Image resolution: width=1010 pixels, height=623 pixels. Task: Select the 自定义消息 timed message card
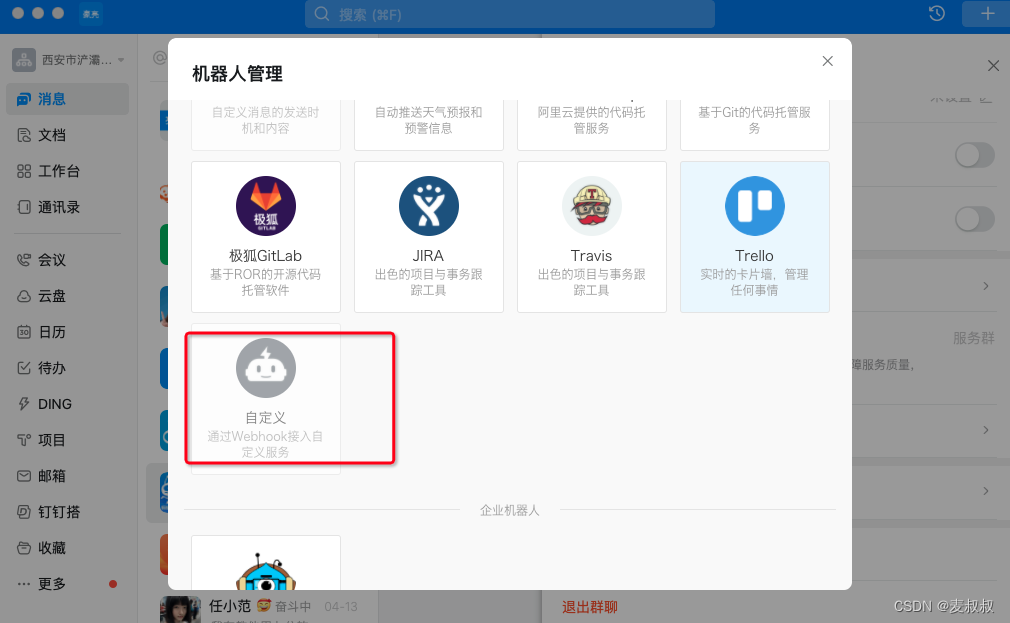coord(265,125)
